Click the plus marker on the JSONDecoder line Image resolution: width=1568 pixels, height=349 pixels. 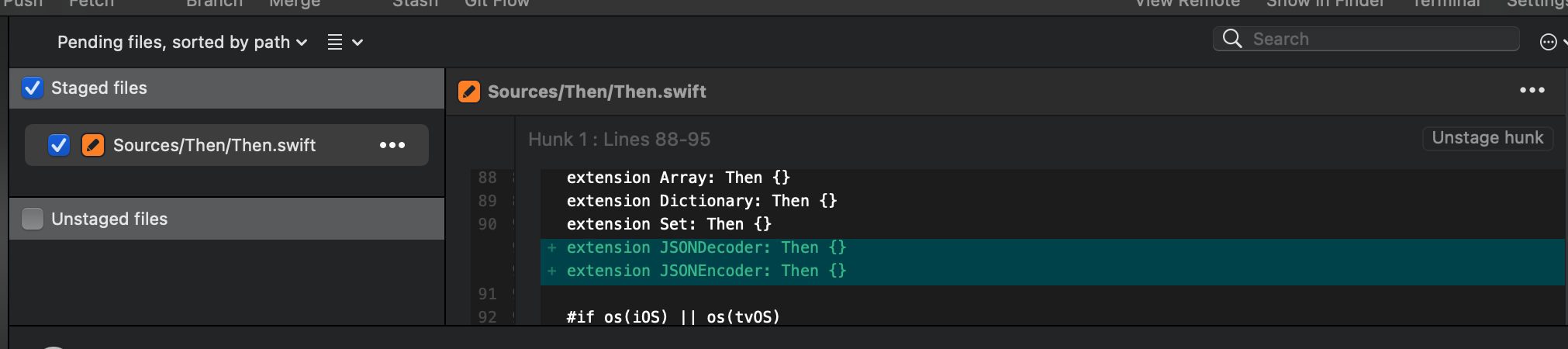[x=551, y=247]
